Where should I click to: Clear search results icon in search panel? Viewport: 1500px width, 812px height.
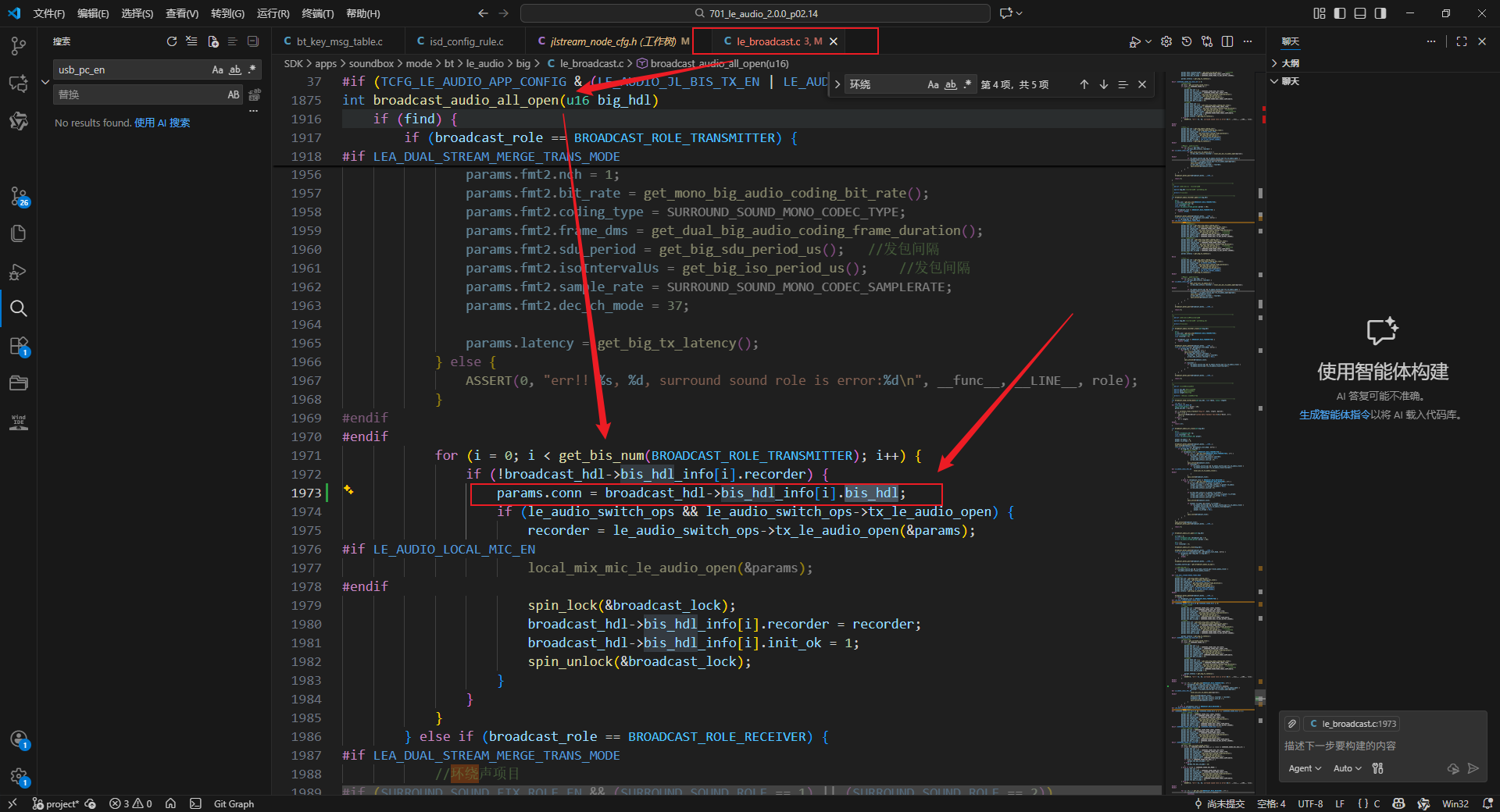(192, 41)
